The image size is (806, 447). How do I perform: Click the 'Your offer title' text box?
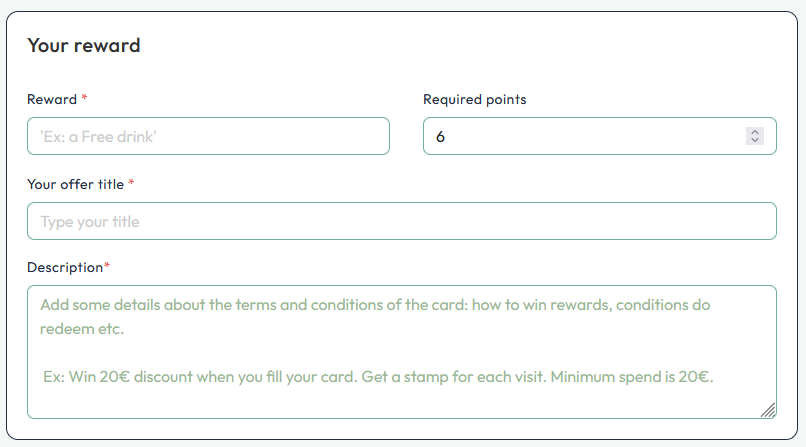point(402,221)
